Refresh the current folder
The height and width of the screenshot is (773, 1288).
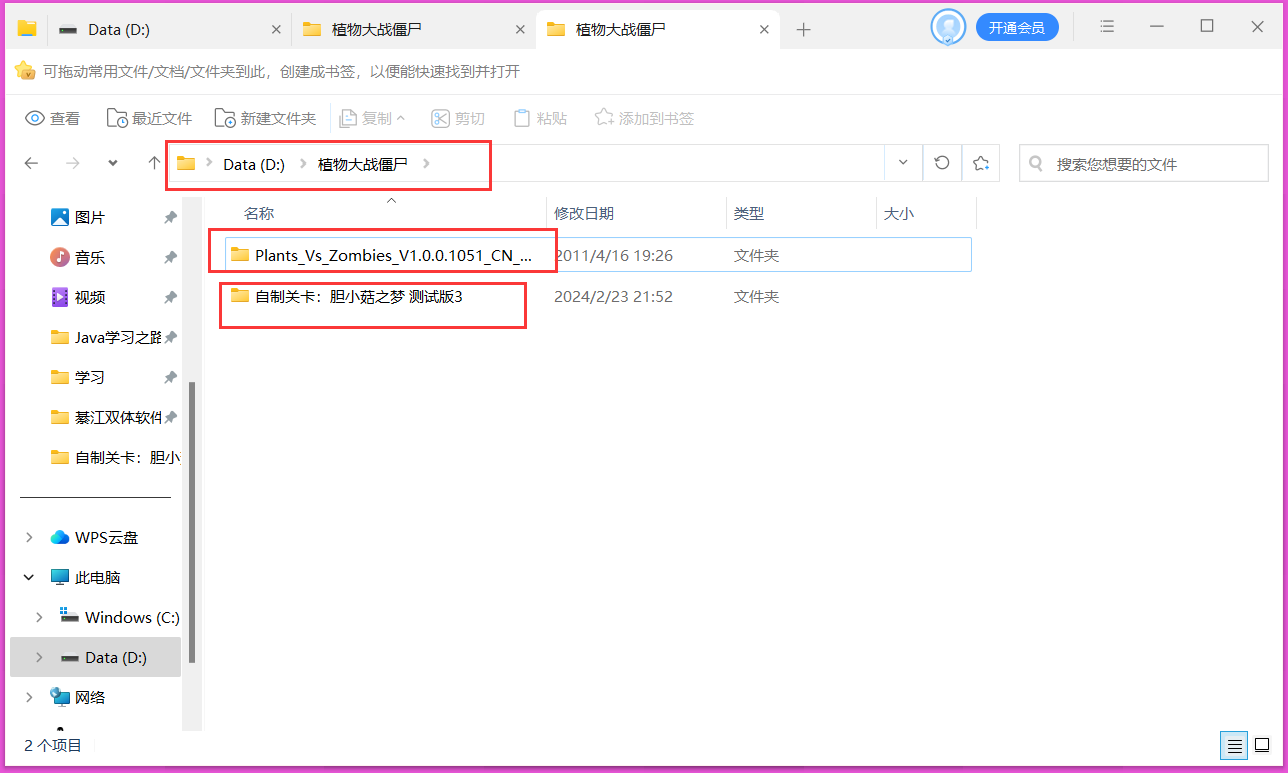coord(941,163)
